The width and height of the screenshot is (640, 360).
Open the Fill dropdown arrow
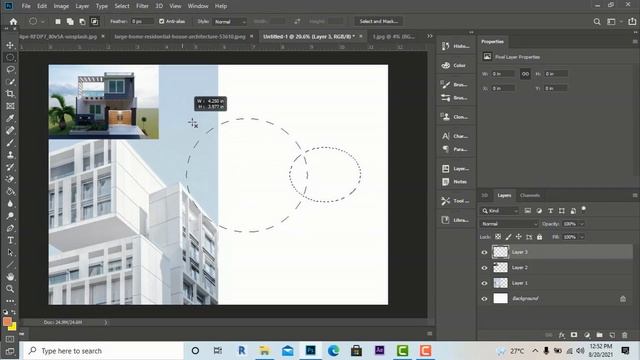[x=582, y=237]
